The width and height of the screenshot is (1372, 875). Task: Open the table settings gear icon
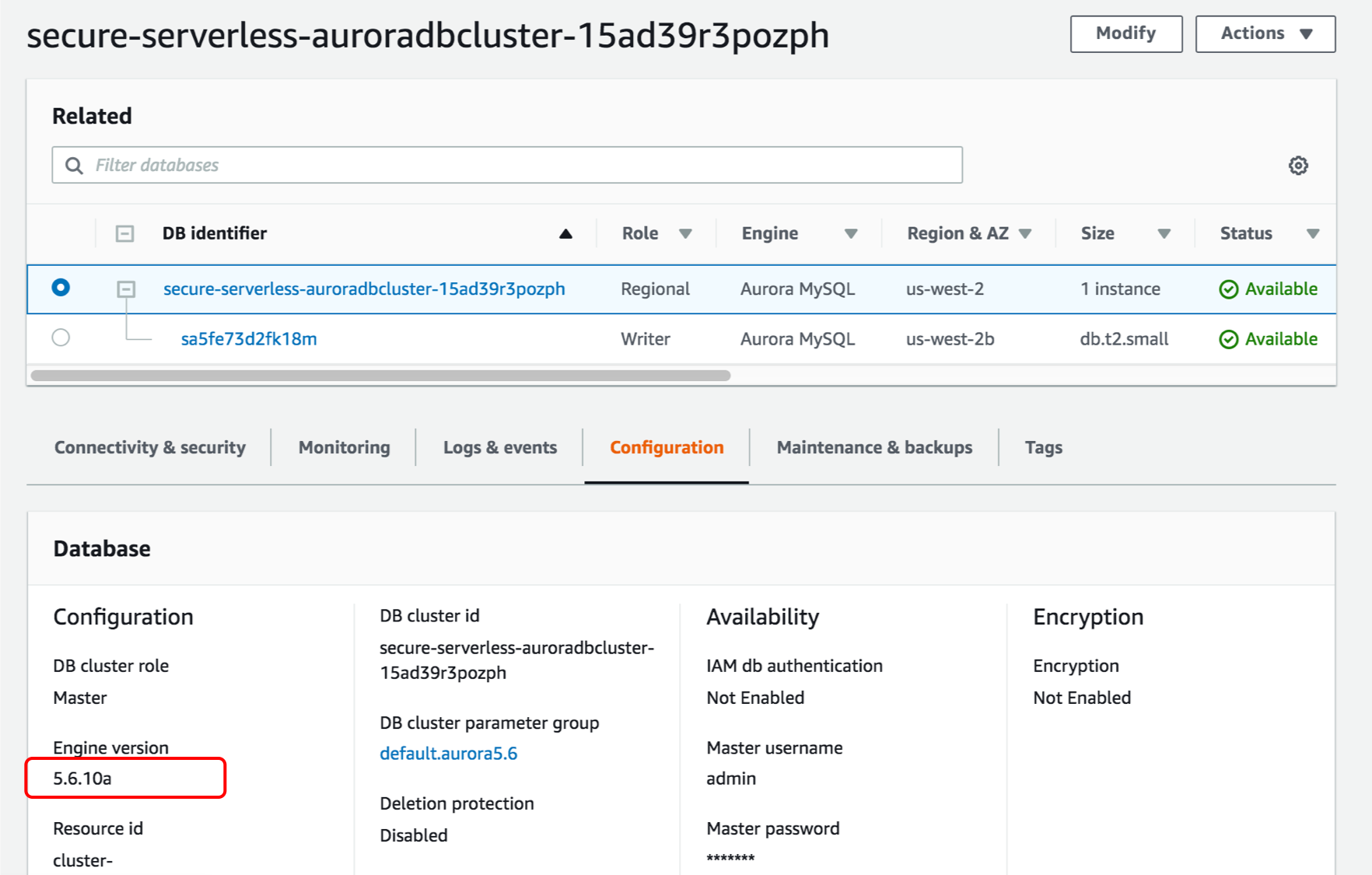pos(1298,166)
